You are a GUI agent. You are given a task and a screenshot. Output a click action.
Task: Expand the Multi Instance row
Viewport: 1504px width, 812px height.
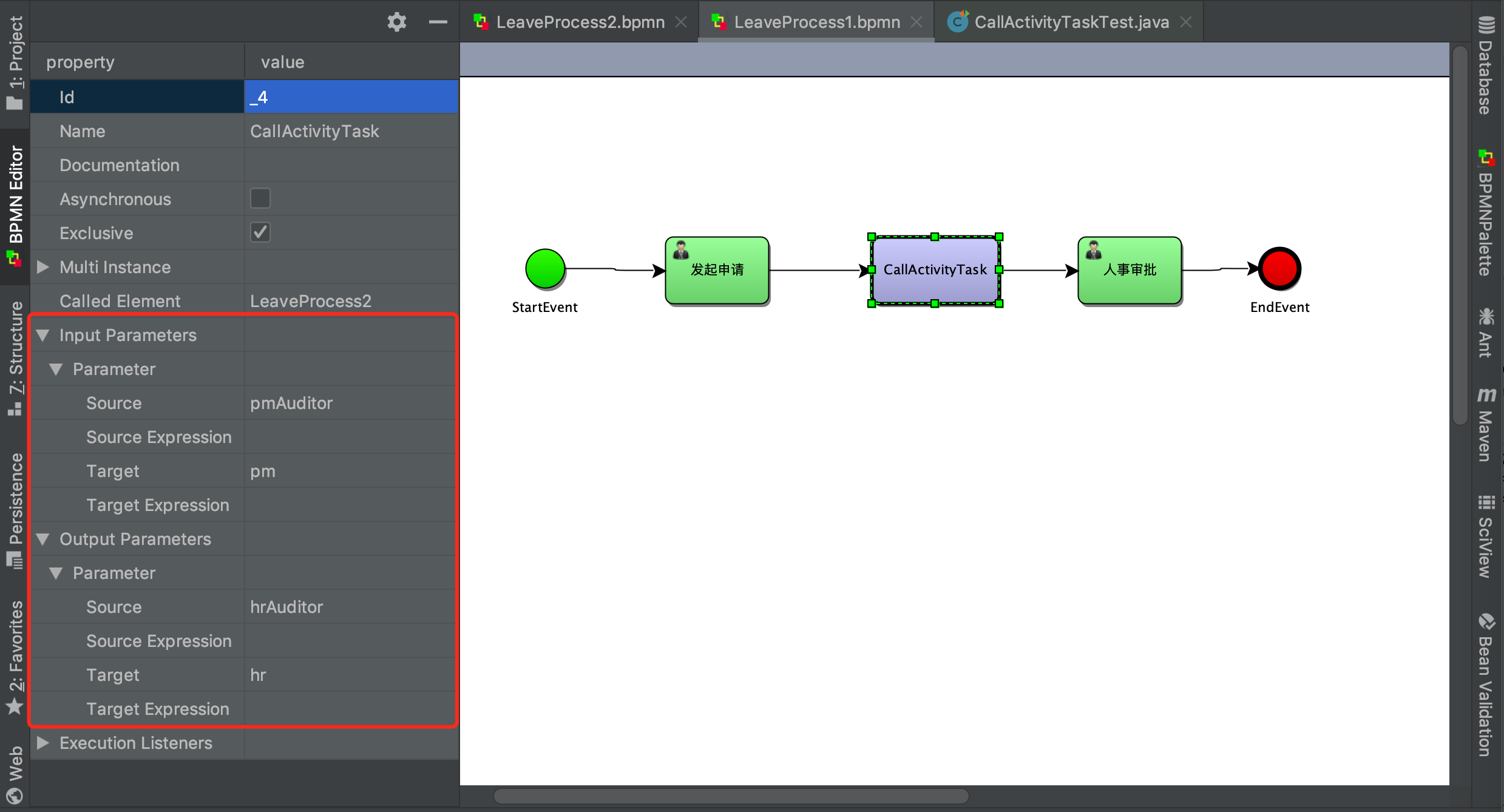pos(42,267)
